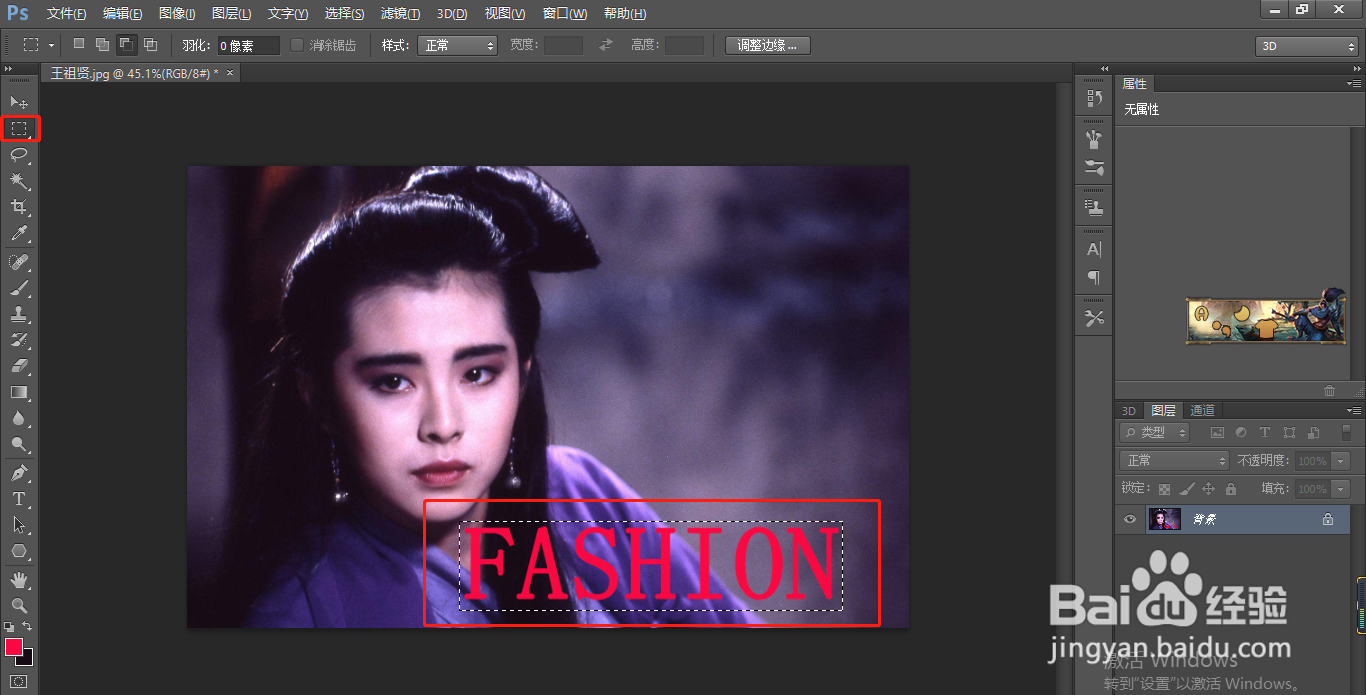The image size is (1366, 695).
Task: Select the Lasso tool
Action: pyautogui.click(x=19, y=154)
